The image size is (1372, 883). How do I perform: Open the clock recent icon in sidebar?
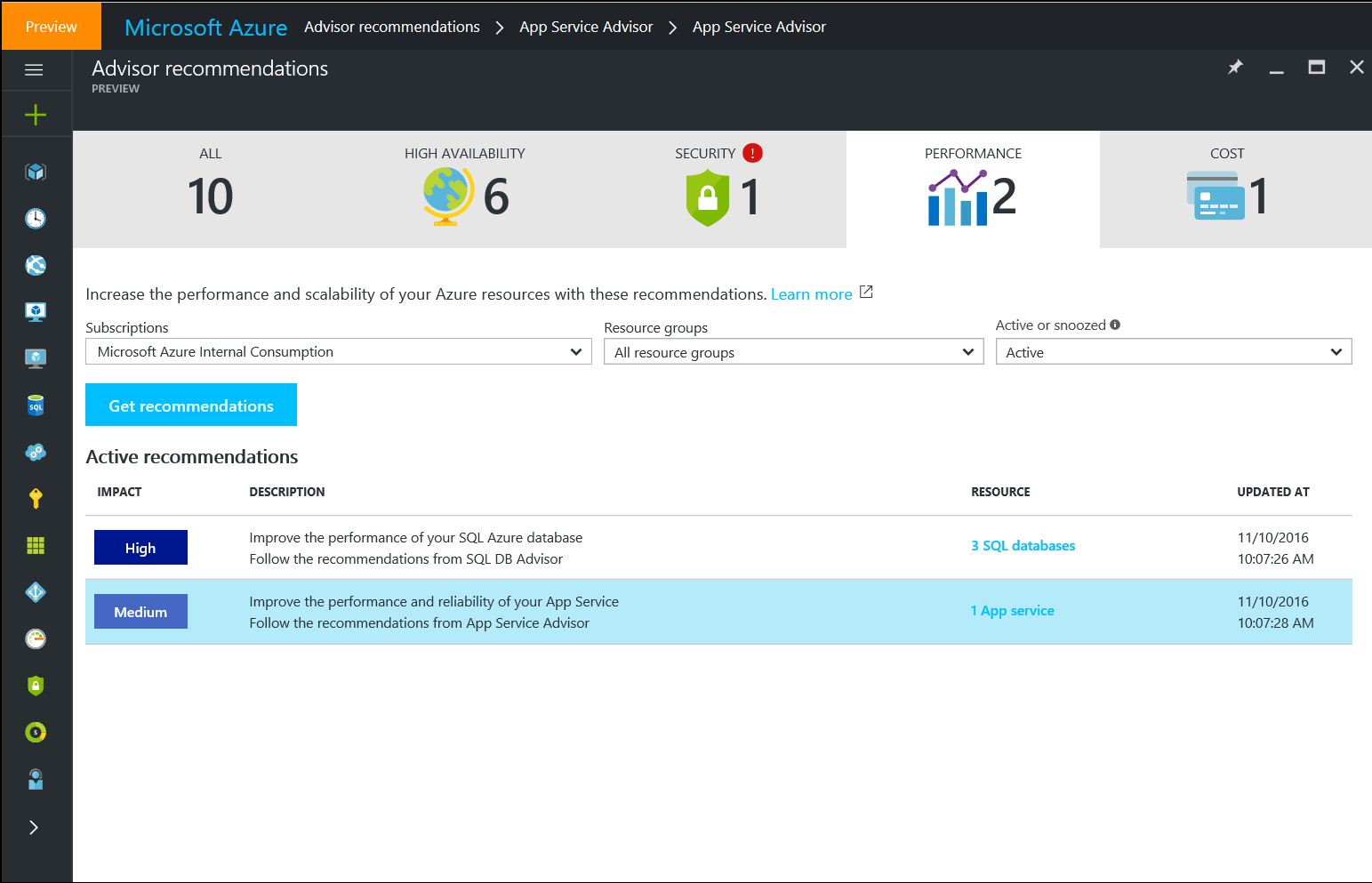36,219
